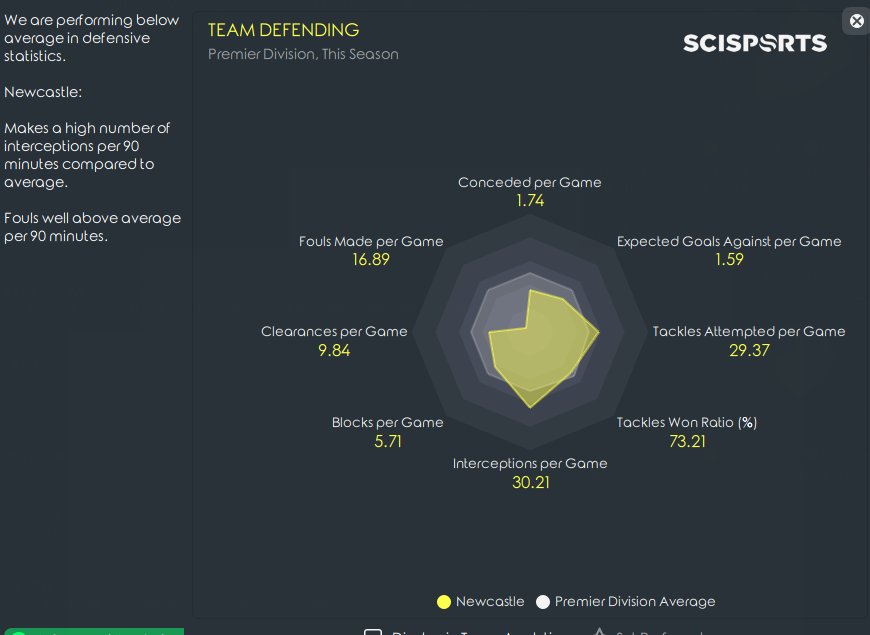Click the Premier Division, This Season subtitle
The width and height of the screenshot is (870, 635).
click(x=303, y=54)
